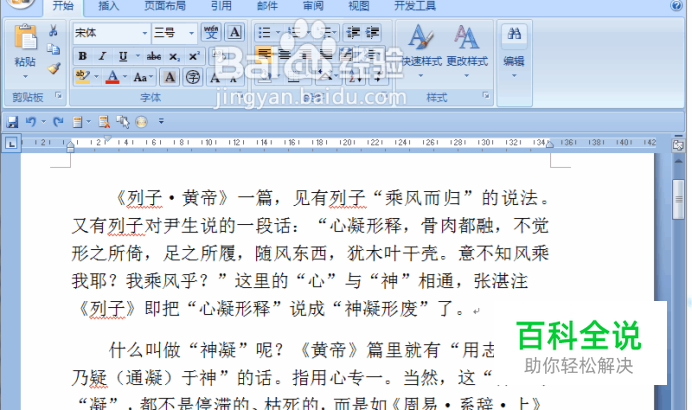Click the view ruler icon above vertical scrollbar
Screen dimensions: 692x410
pos(678,145)
